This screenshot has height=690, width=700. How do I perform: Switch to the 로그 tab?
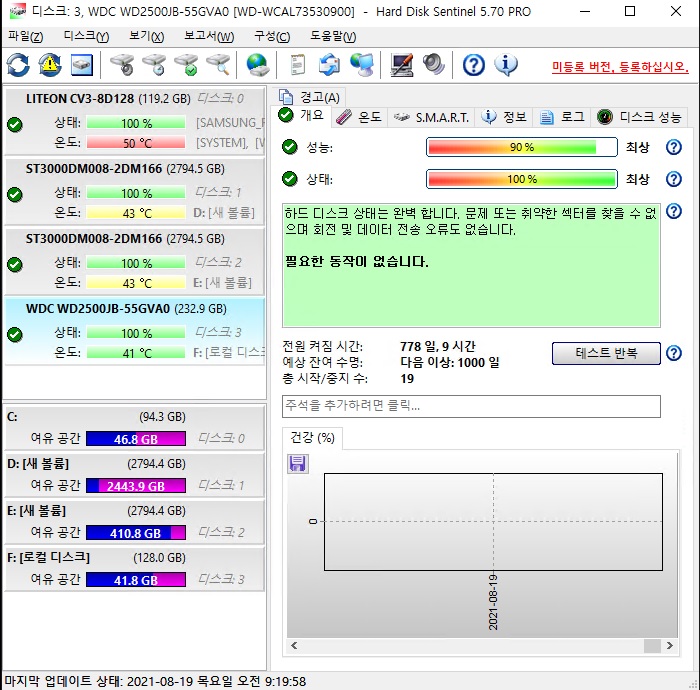tap(562, 117)
